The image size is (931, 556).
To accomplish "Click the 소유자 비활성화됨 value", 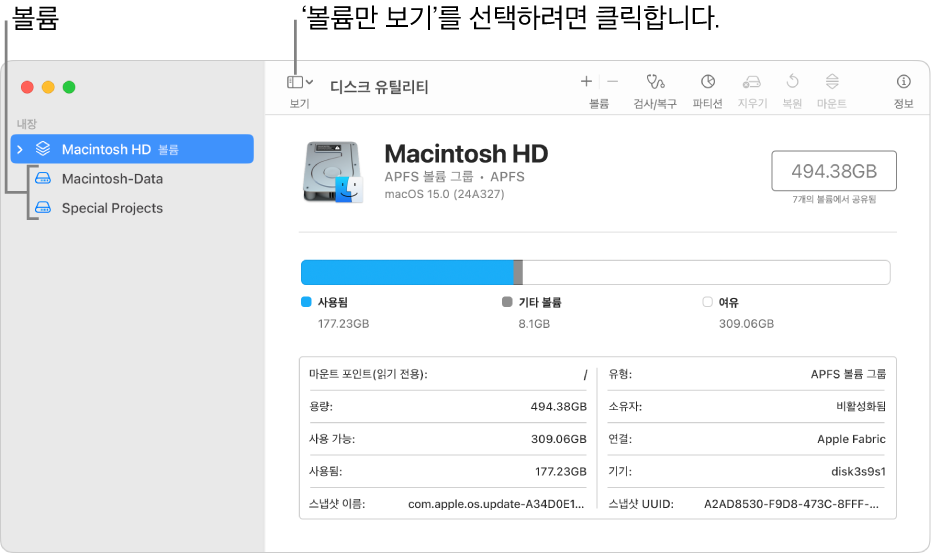I will point(860,406).
